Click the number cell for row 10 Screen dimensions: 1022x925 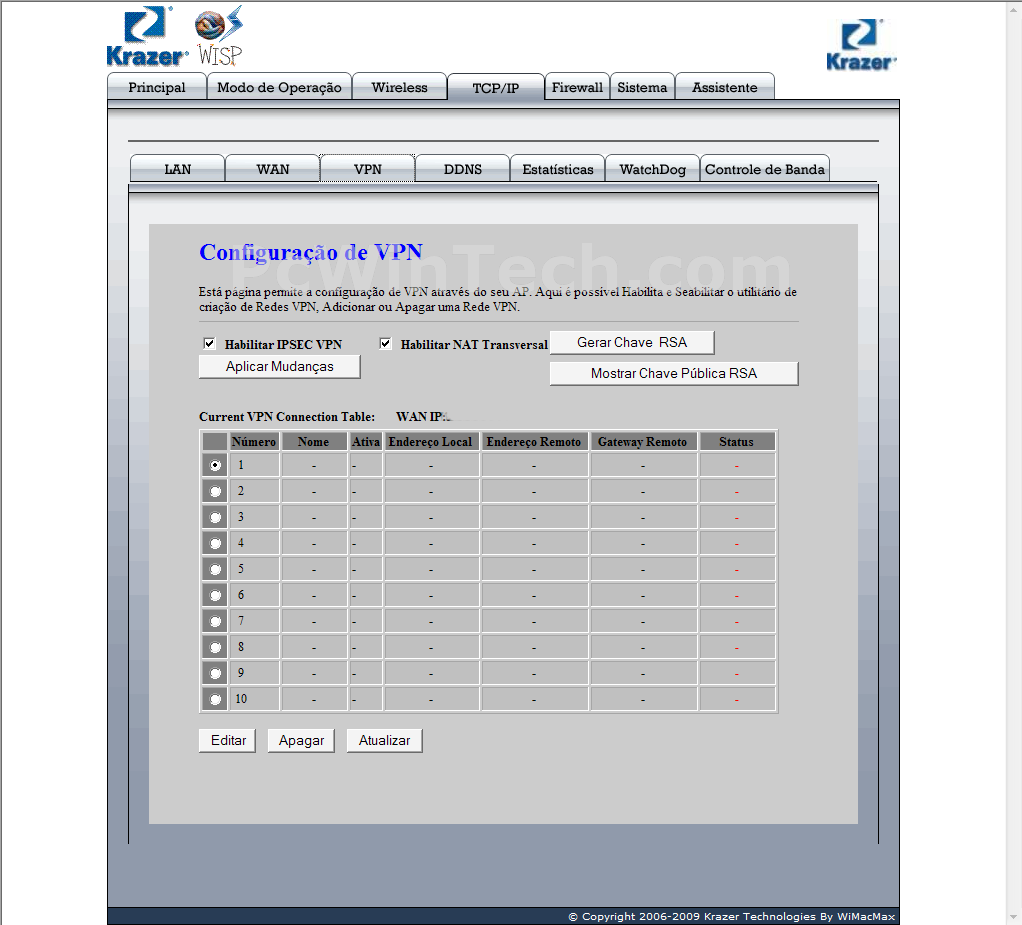point(254,699)
